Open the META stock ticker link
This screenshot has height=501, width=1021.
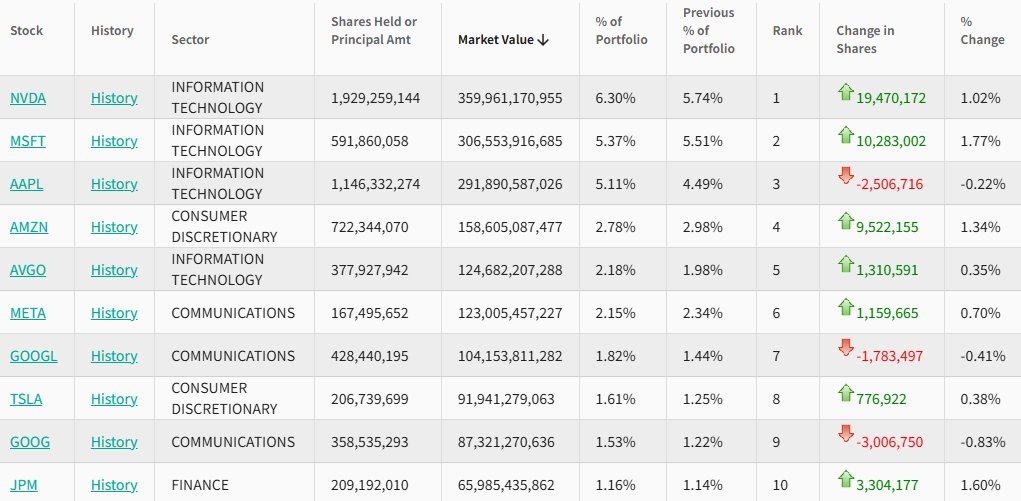[x=28, y=313]
